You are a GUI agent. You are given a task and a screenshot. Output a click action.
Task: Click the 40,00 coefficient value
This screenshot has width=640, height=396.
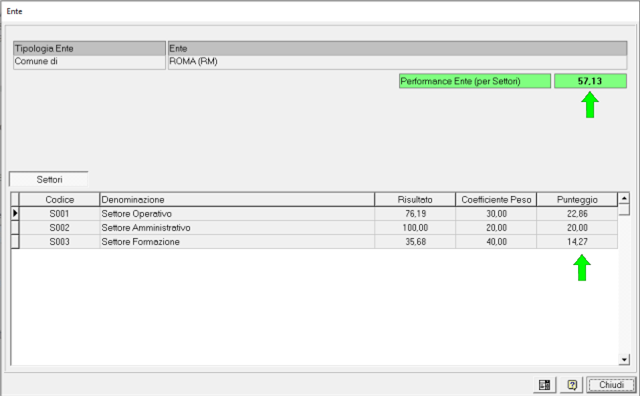(496, 241)
